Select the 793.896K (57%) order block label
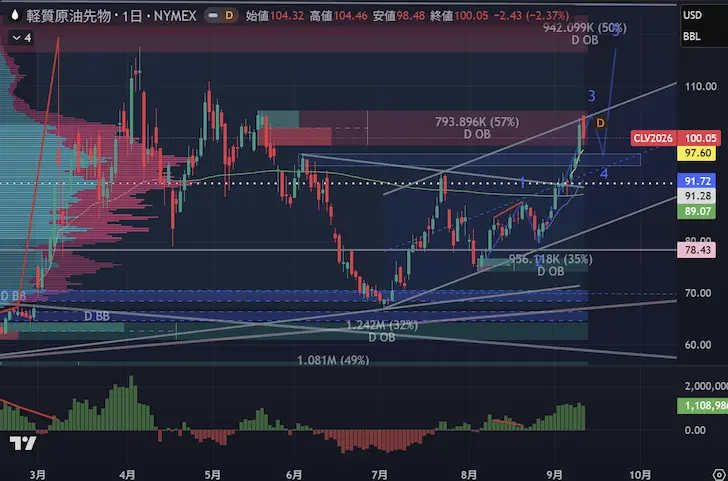 coord(477,122)
